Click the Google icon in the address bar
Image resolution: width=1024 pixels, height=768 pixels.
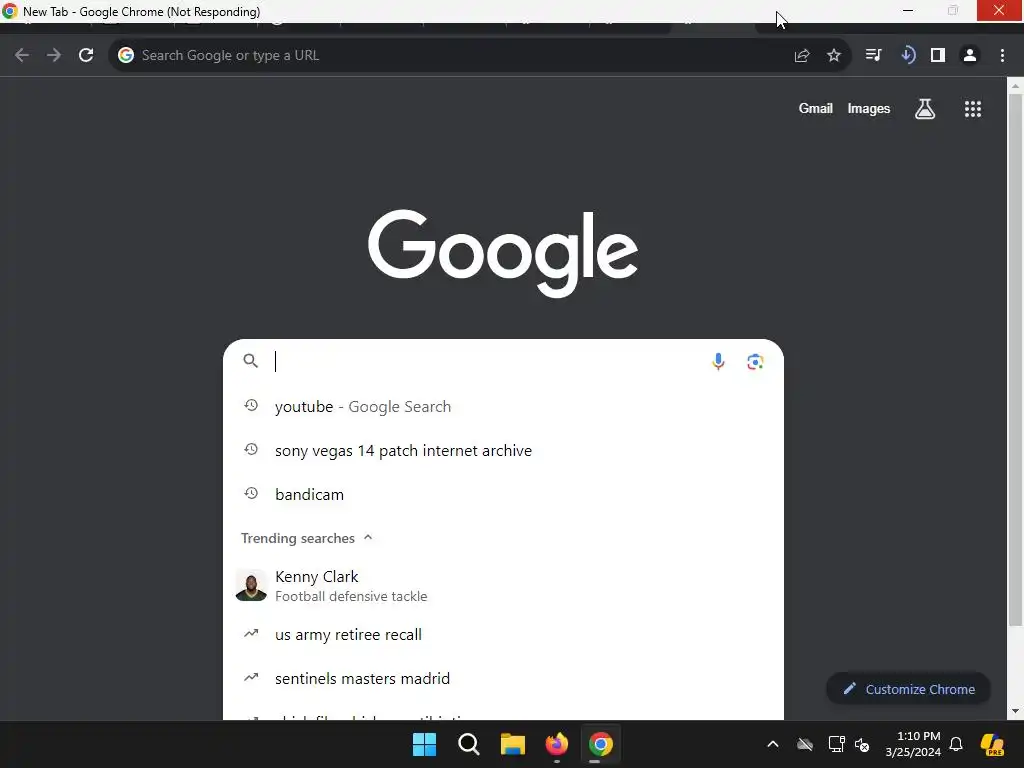click(125, 55)
